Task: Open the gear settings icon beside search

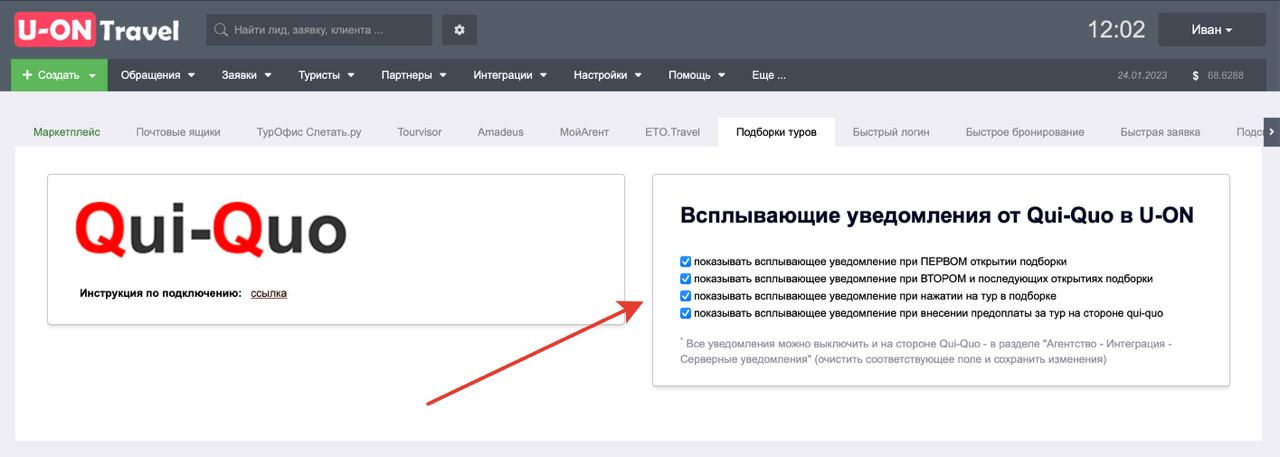Action: point(459,30)
